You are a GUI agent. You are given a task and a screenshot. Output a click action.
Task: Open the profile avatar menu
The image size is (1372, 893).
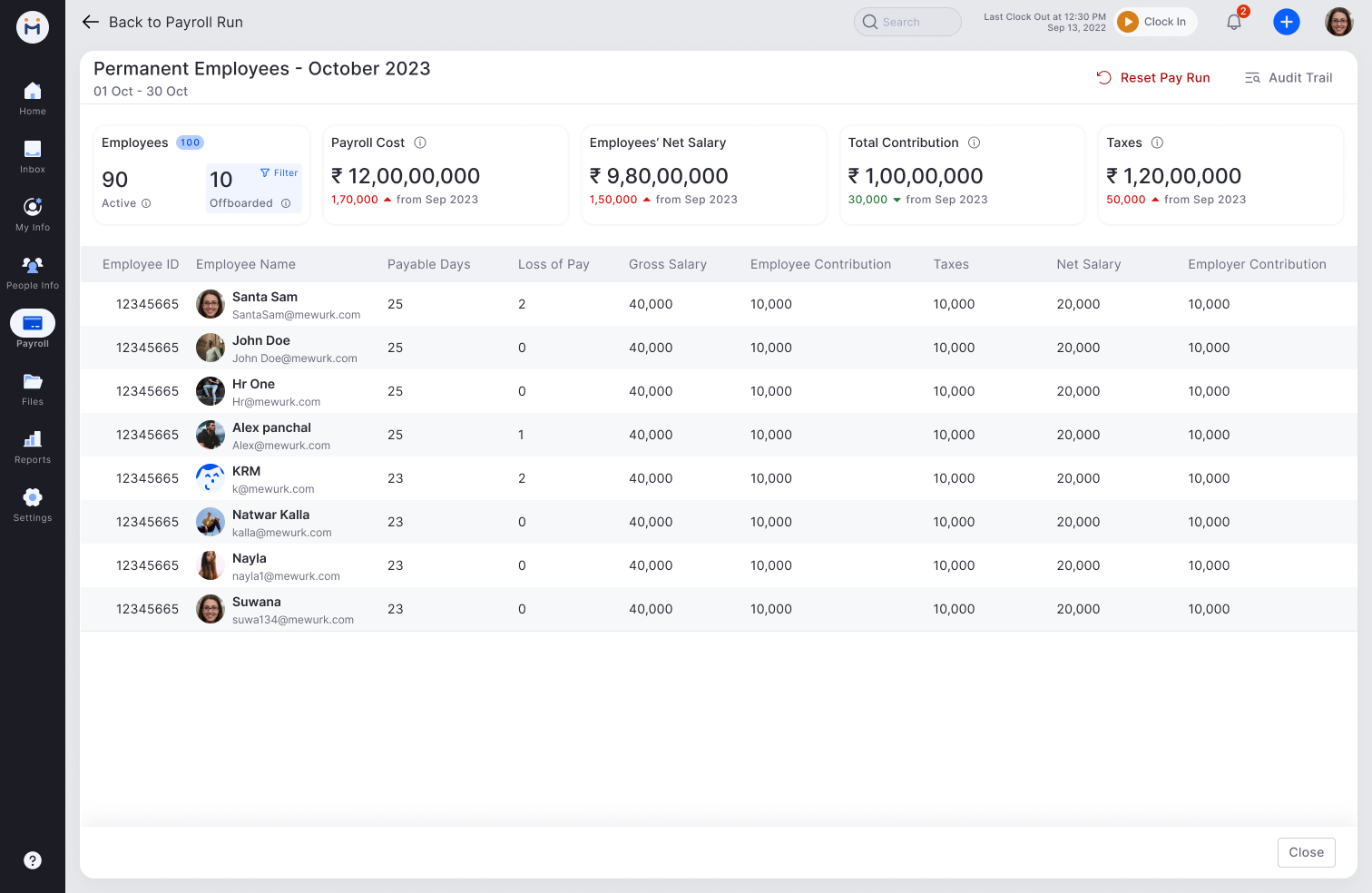pyautogui.click(x=1338, y=21)
